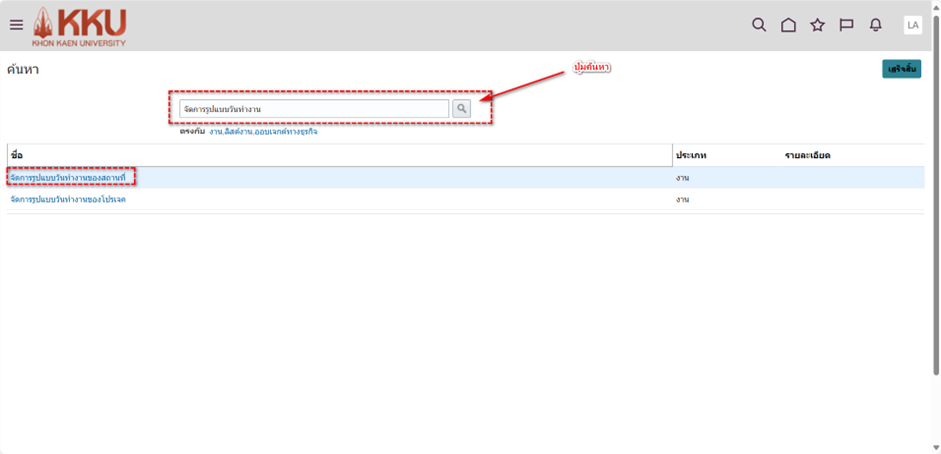Click the รายละเอียด column header
This screenshot has width=941, height=454.
coord(807,156)
